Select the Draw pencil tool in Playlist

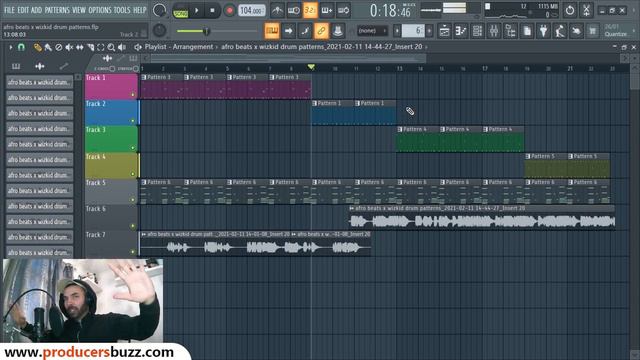pos(38,47)
